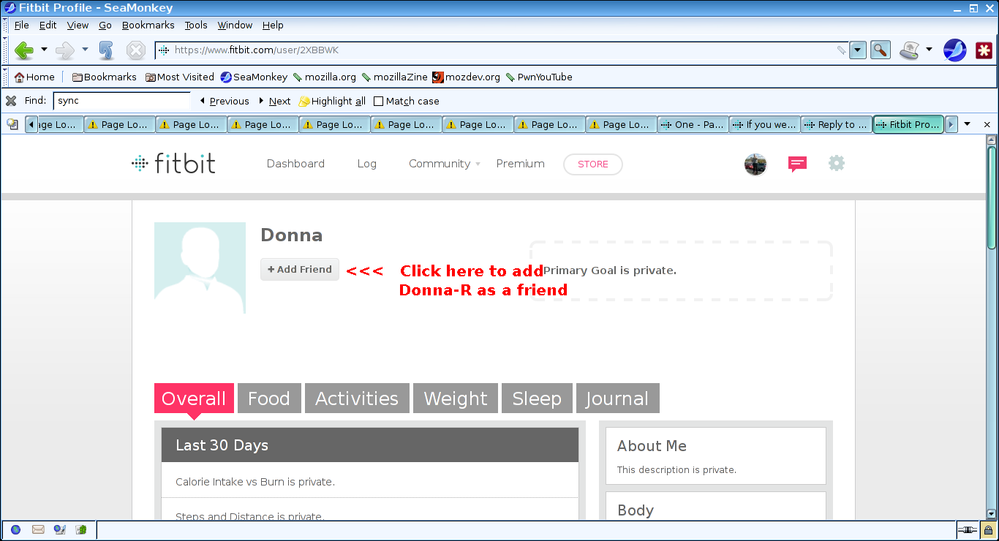Screen dimensions: 999x541
Task: Click the right tab-strip arrow
Action: pos(951,124)
